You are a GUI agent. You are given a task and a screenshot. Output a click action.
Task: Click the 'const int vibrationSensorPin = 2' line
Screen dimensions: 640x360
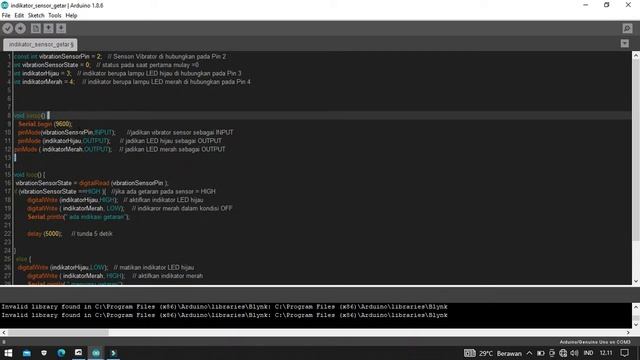tap(58, 56)
